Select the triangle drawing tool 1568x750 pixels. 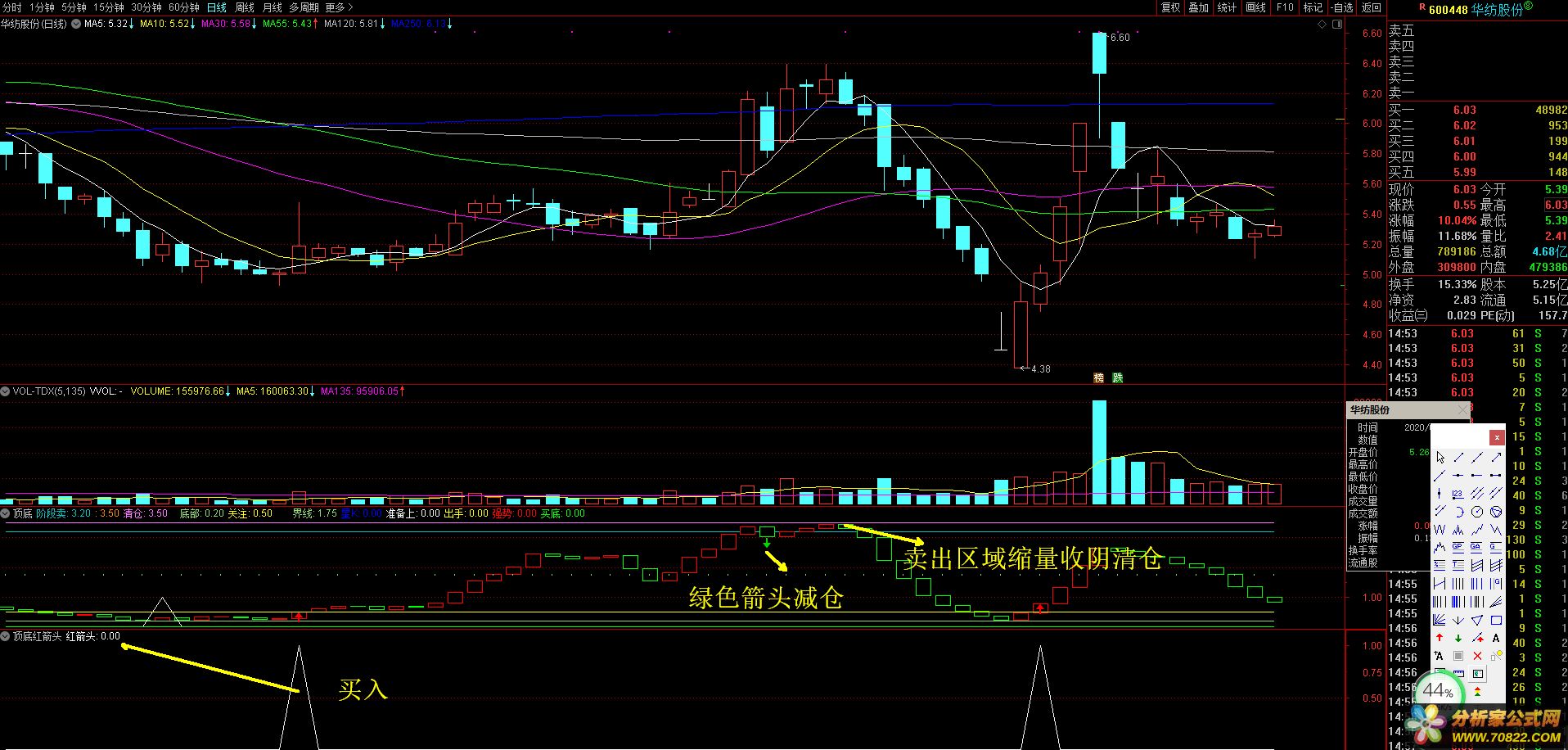point(1477,620)
